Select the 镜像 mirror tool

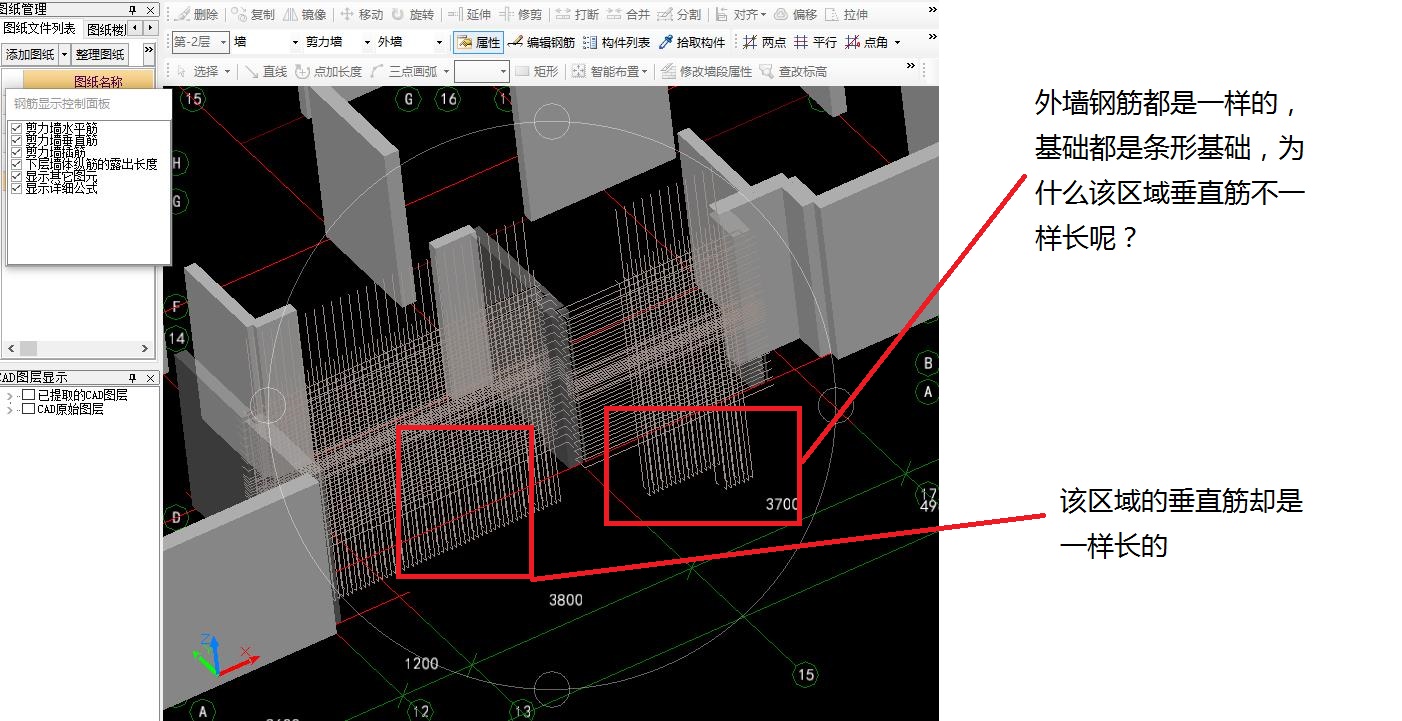(304, 15)
